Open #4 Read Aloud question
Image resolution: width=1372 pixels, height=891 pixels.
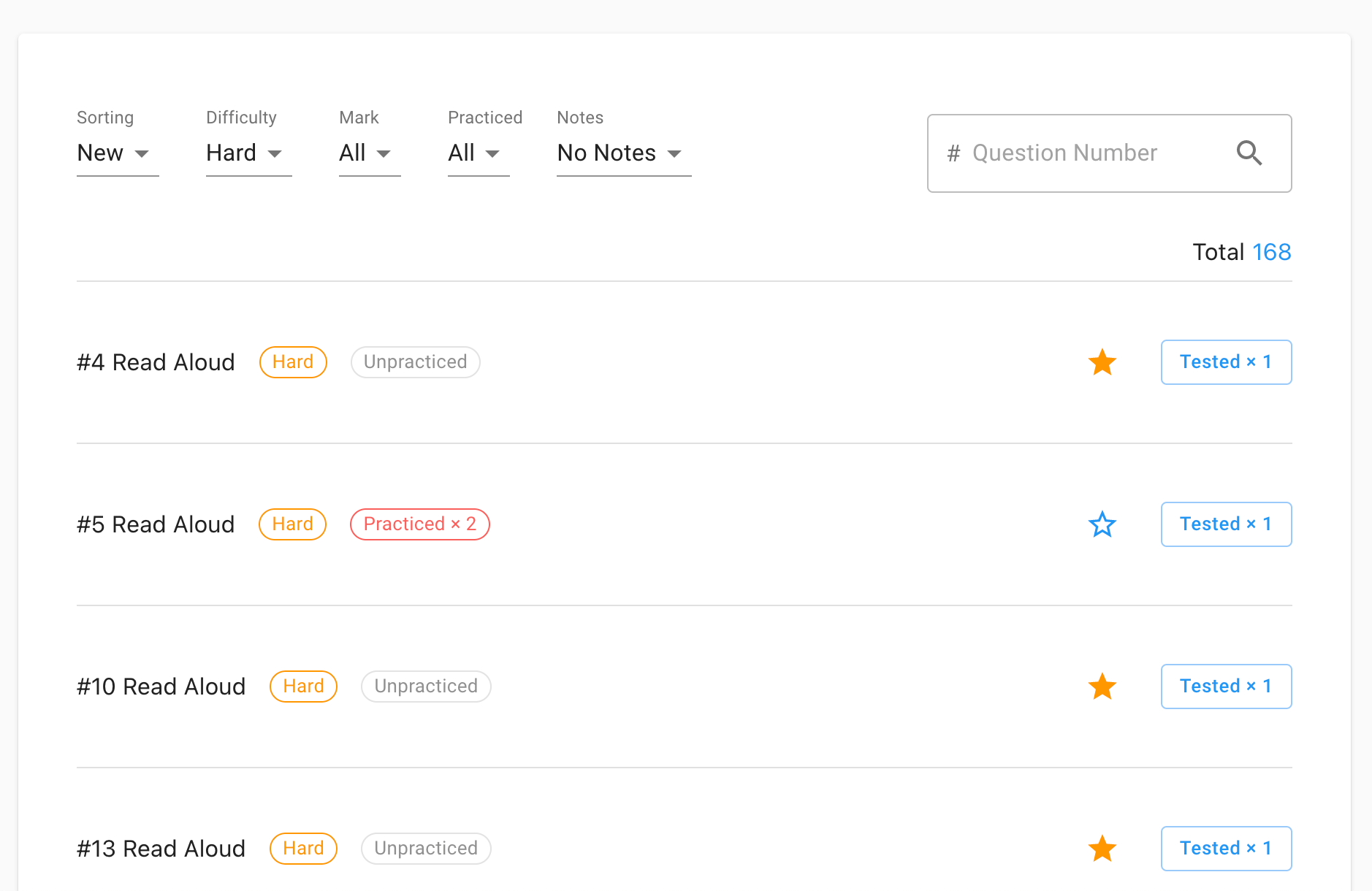pyautogui.click(x=156, y=362)
